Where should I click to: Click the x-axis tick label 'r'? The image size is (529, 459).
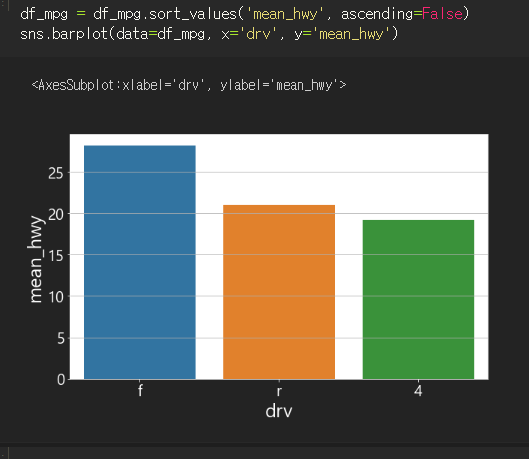(279, 391)
